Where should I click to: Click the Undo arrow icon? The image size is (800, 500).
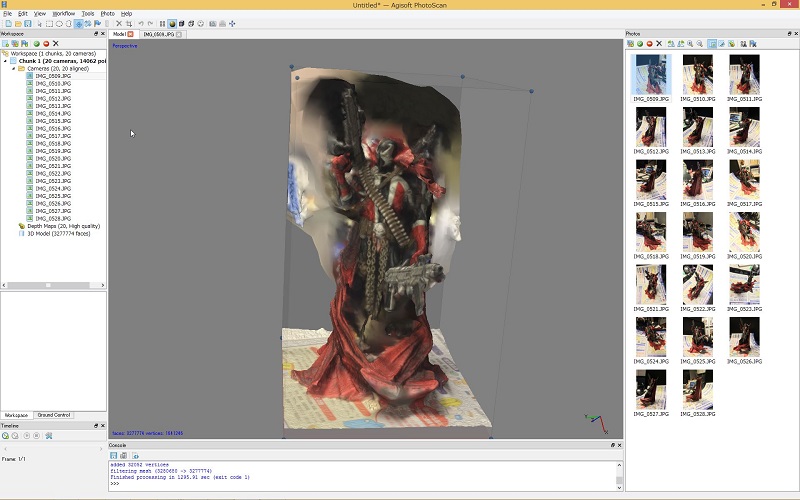tap(141, 23)
